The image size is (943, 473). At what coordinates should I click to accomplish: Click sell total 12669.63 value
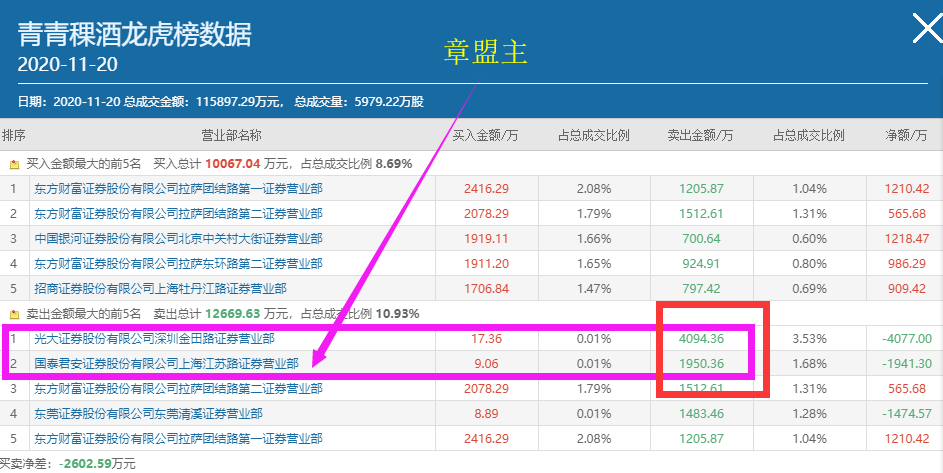[x=232, y=314]
